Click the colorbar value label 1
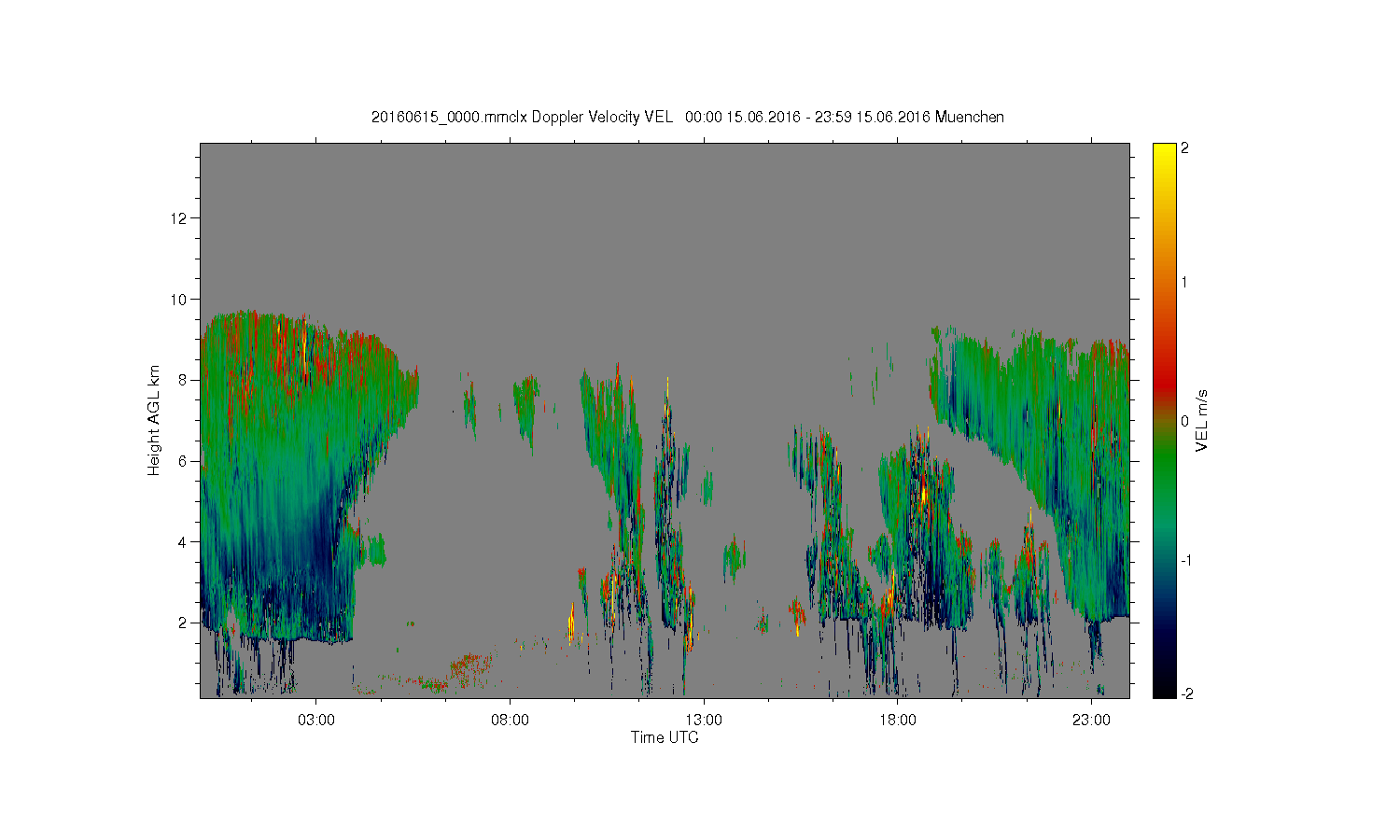The image size is (1400, 840). (x=1185, y=282)
